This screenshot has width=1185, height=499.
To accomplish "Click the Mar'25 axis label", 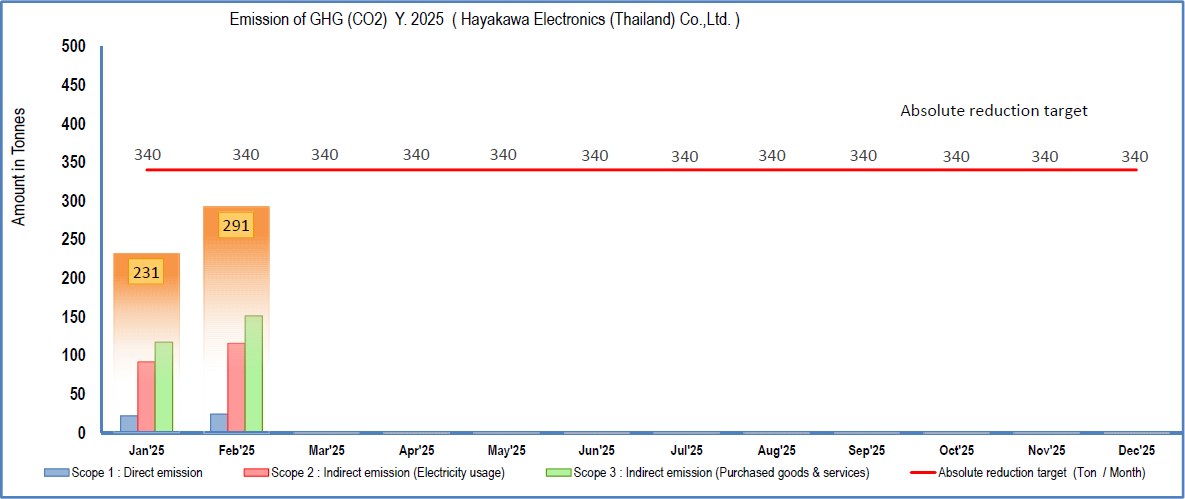I will [326, 451].
